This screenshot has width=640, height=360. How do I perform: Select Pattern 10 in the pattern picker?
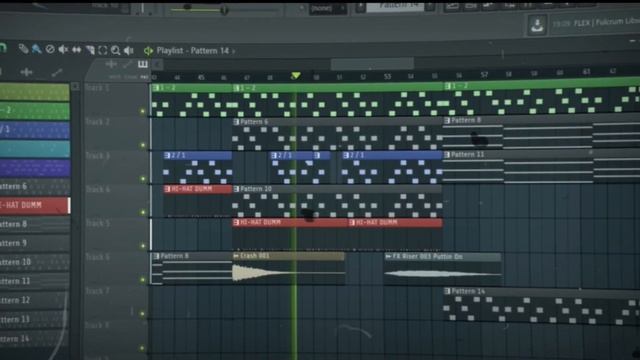click(34, 262)
